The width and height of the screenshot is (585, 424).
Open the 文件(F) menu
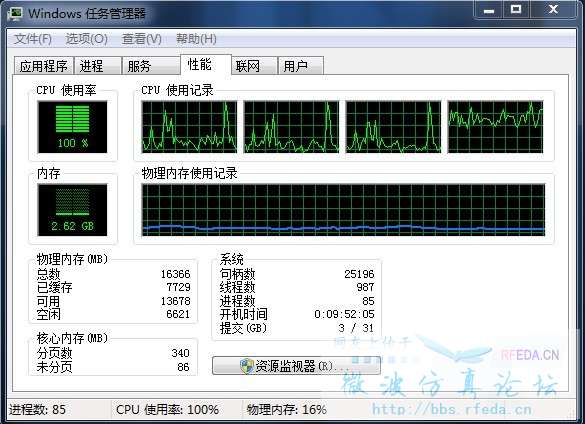point(33,39)
